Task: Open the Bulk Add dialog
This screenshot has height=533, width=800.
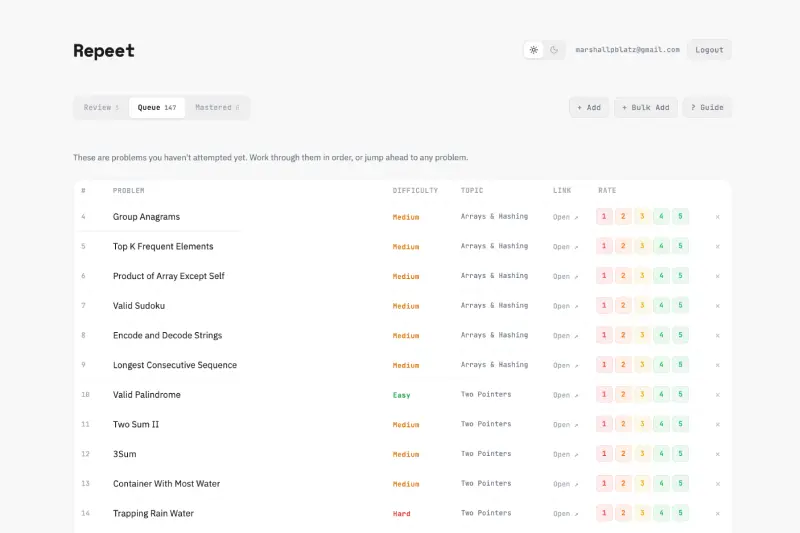Action: 645,108
